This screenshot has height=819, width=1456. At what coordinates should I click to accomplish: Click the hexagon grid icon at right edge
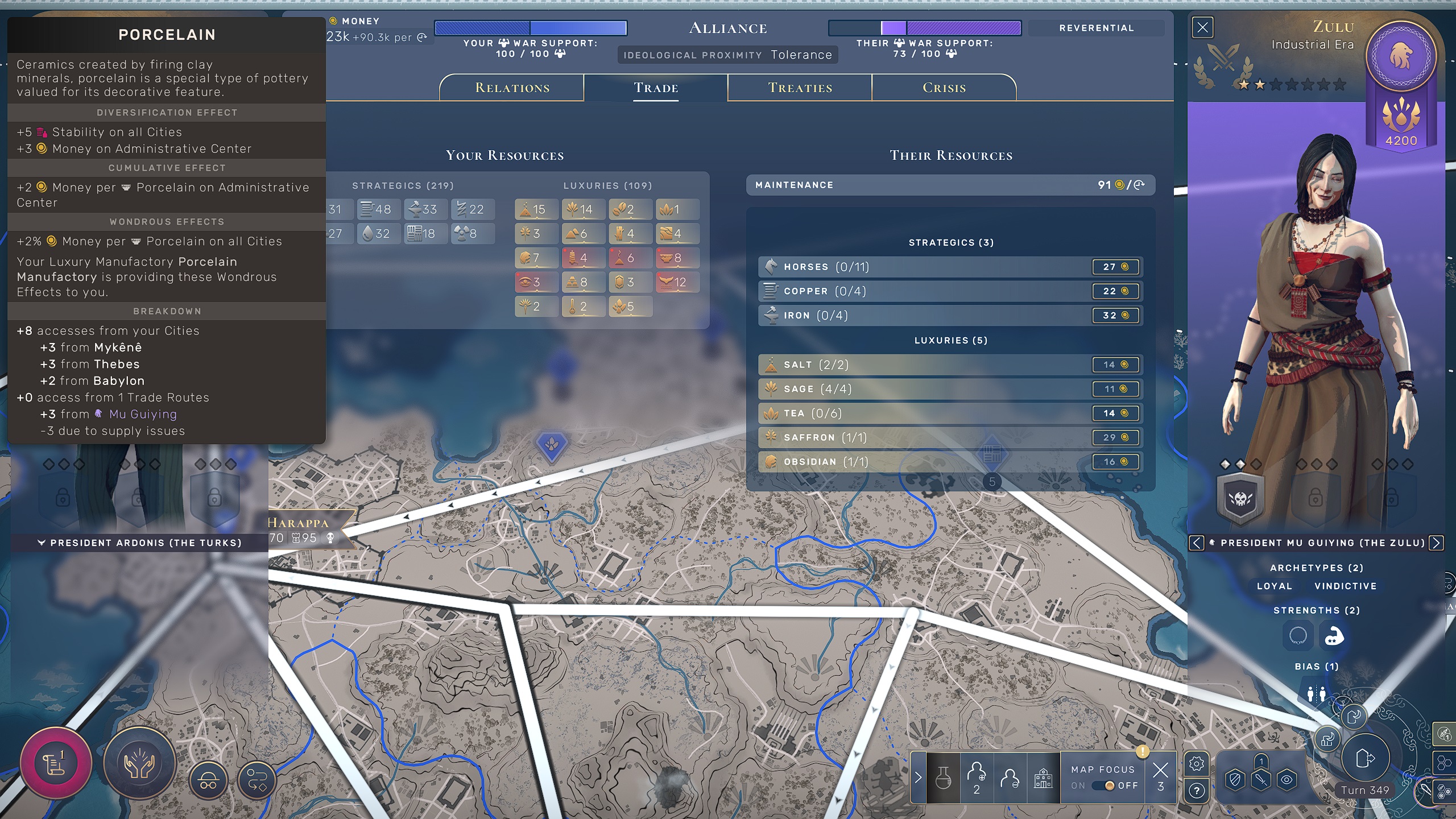[x=1445, y=762]
